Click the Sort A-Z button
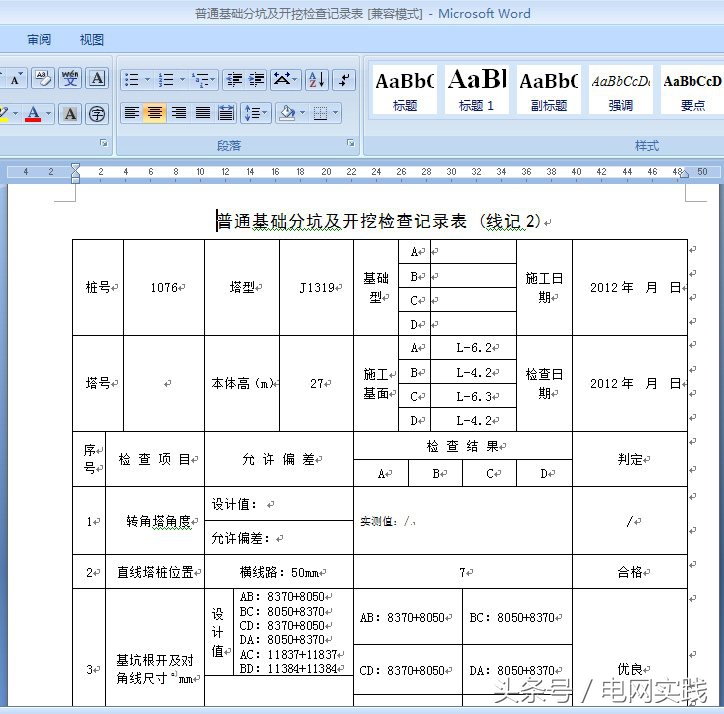 point(318,80)
